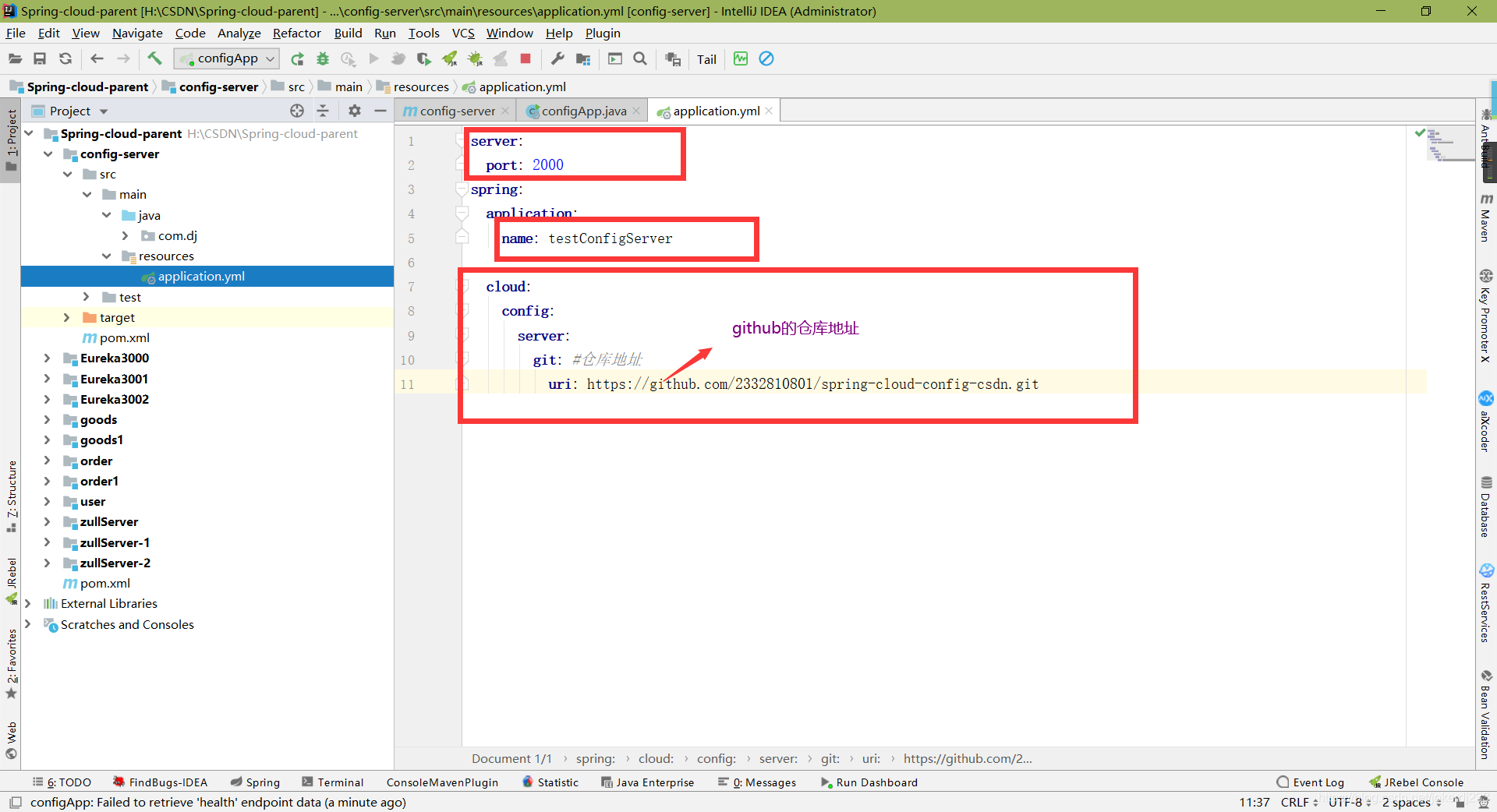Expand Scratches and Consoles node

point(28,624)
